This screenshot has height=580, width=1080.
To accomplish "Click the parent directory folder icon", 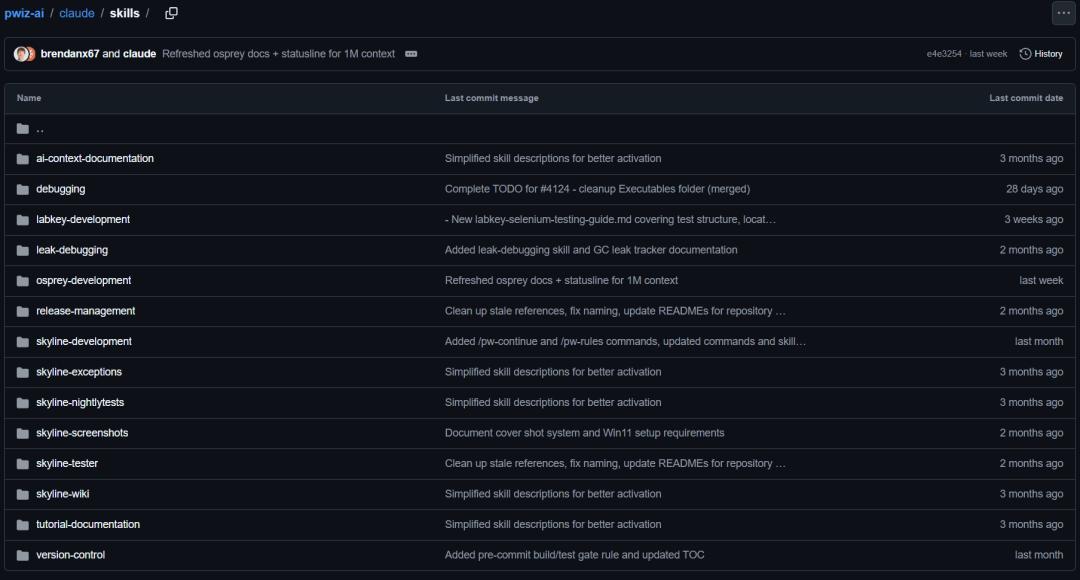I will [x=23, y=129].
